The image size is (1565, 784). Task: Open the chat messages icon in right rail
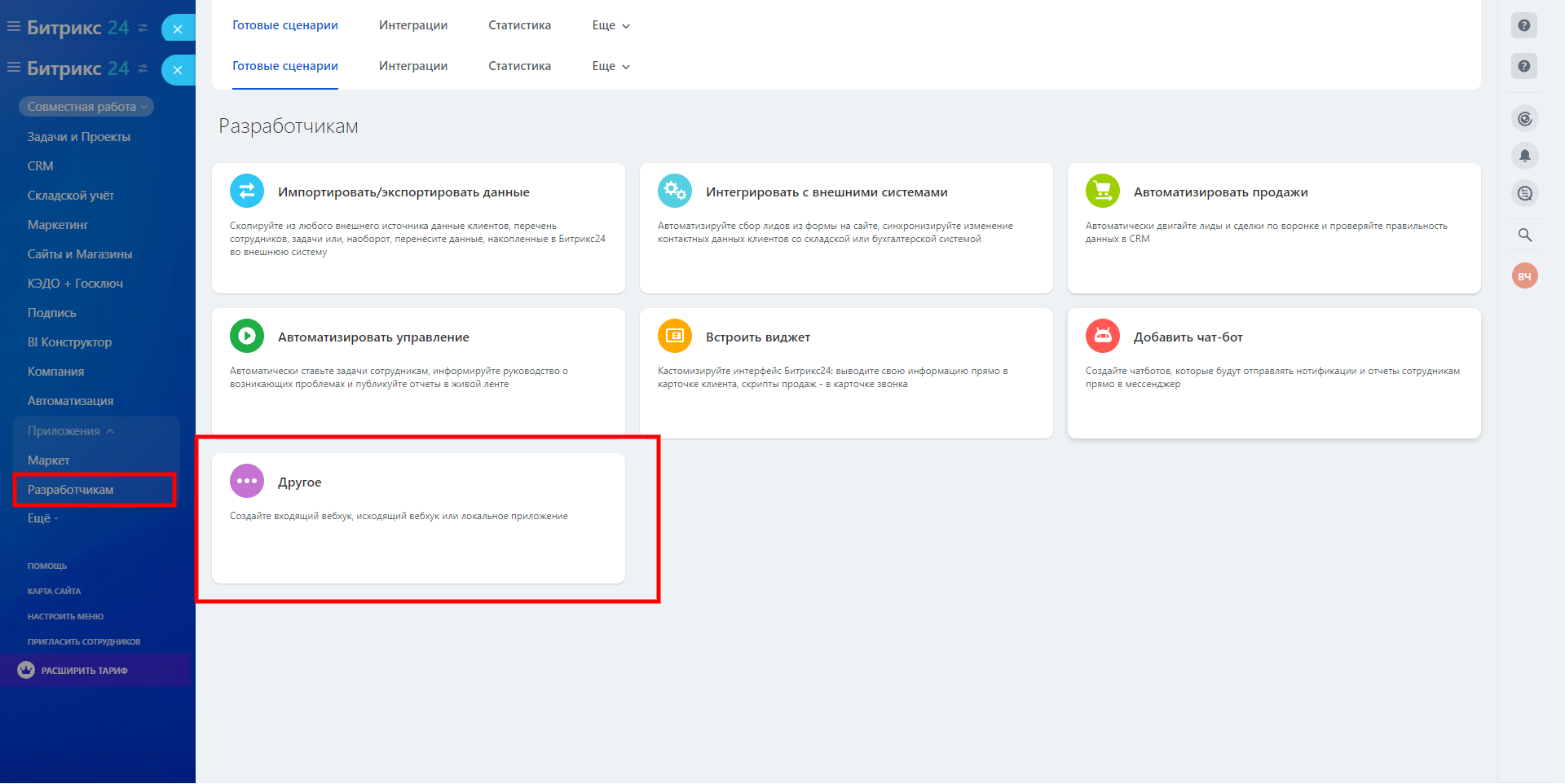pos(1525,193)
